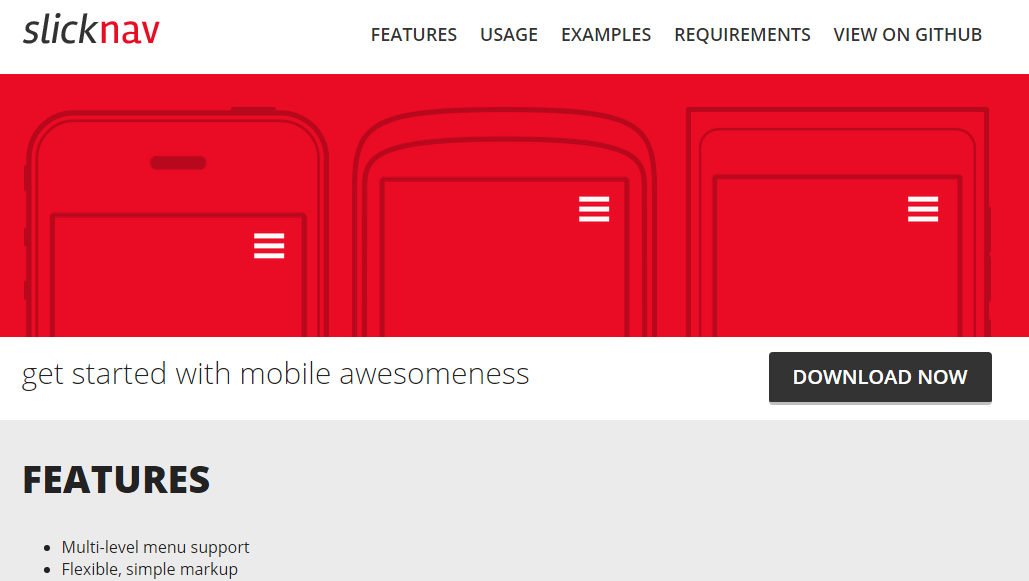Viewport: 1029px width, 581px height.
Task: Click hamburger menu icon on right tablet
Action: (x=923, y=209)
